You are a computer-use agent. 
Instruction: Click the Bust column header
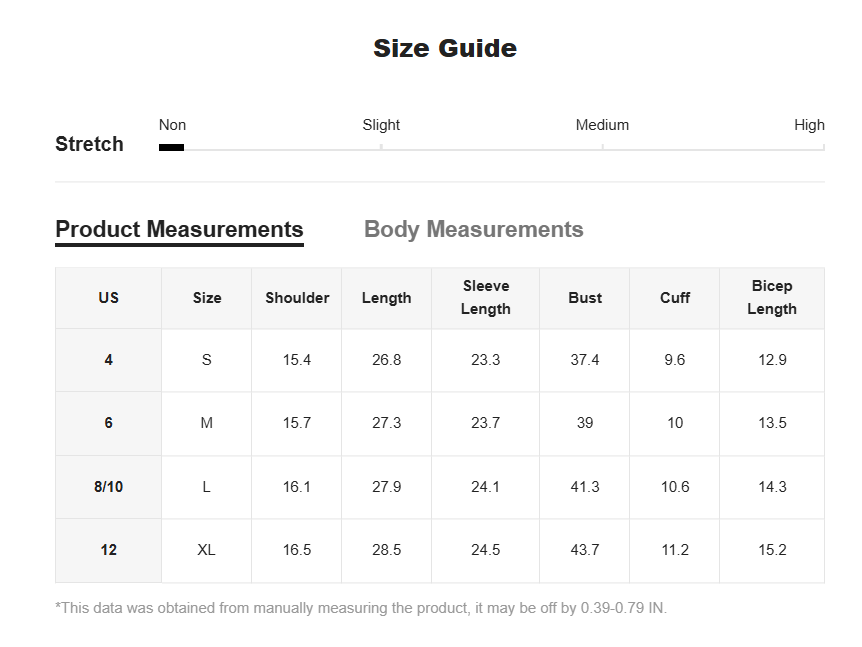(585, 298)
